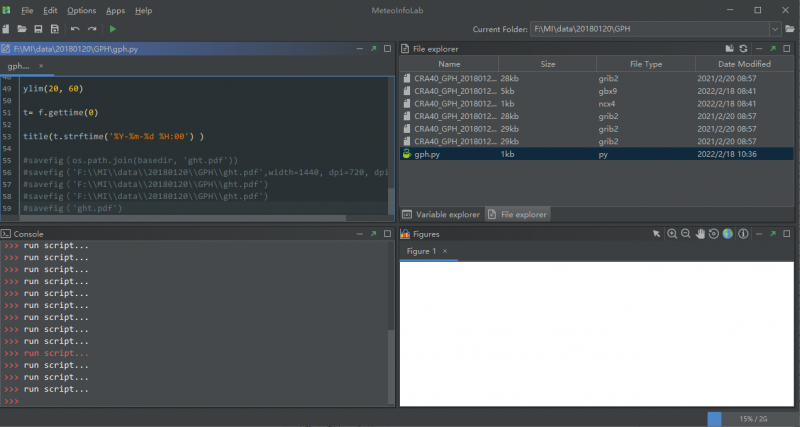Image resolution: width=800 pixels, height=427 pixels.
Task: Expand the Current Folder dropdown
Action: 776,30
